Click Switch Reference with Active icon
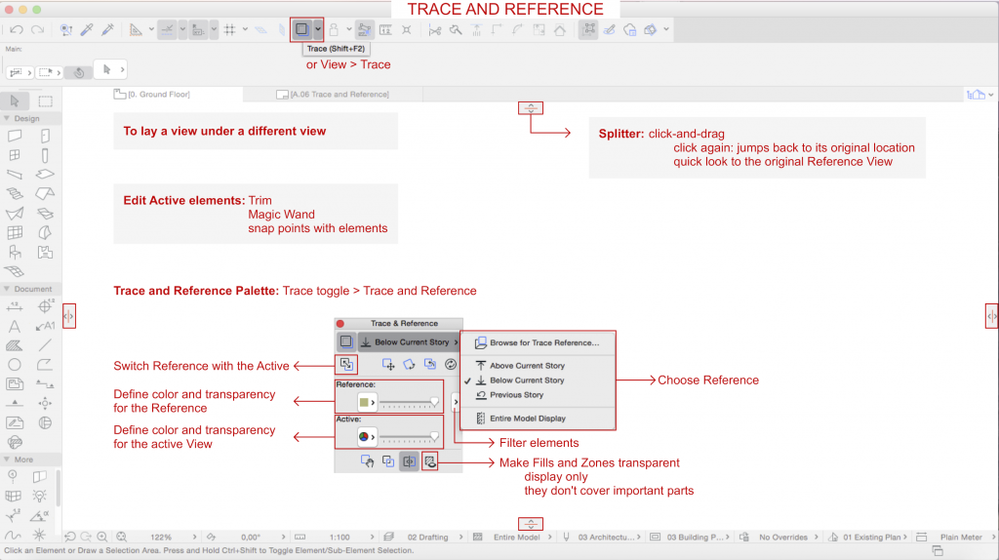This screenshot has width=999, height=560. click(x=347, y=364)
